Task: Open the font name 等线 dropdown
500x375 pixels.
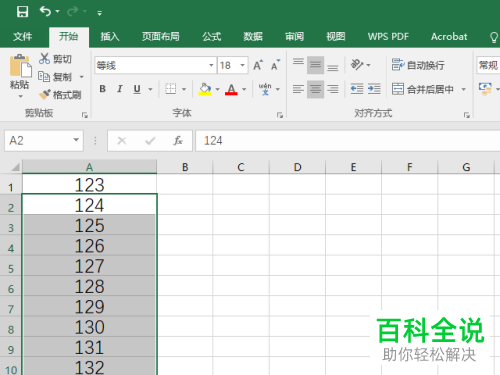Action: pos(211,65)
